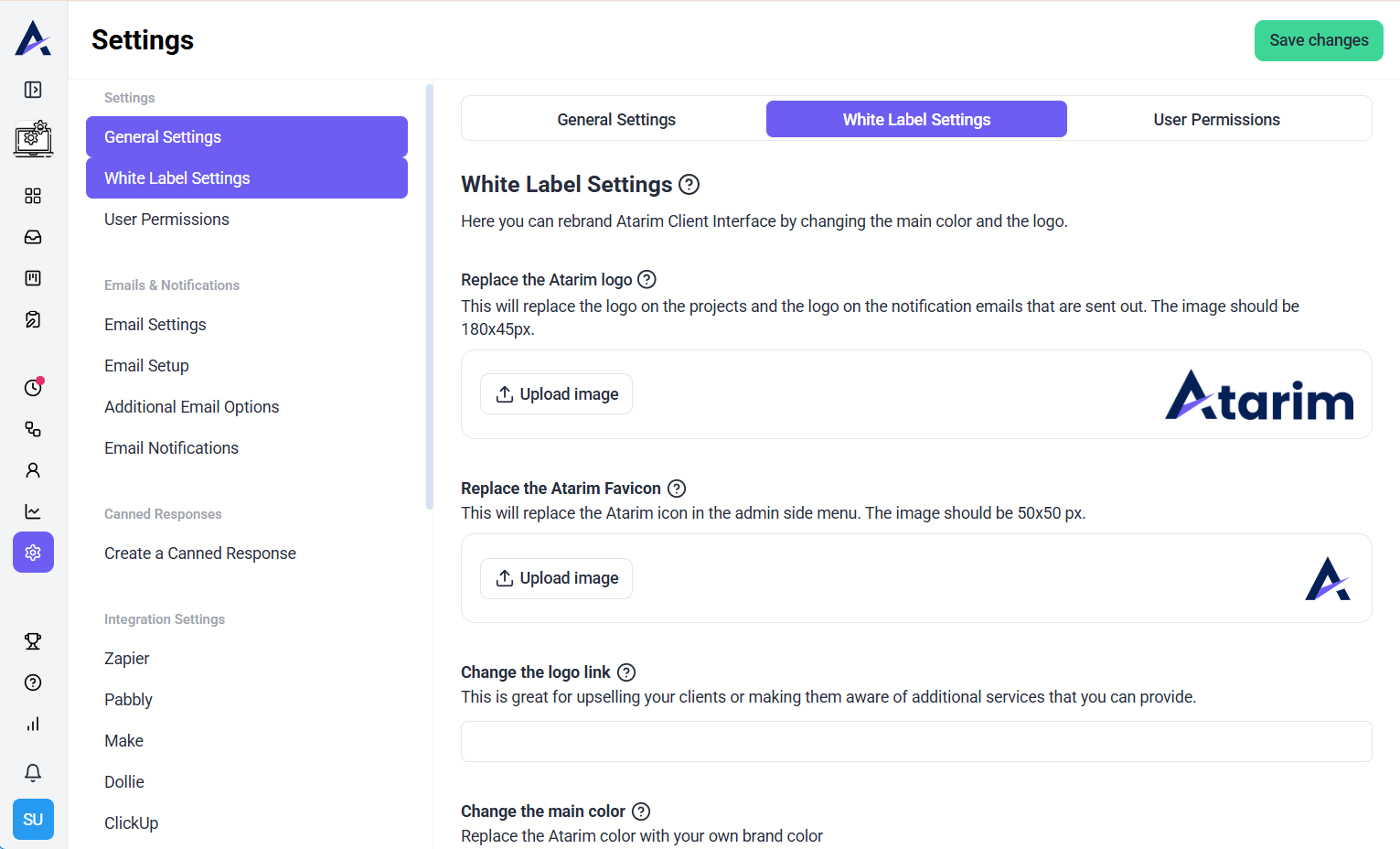The height and width of the screenshot is (849, 1400).
Task: Upload image for the Atarim logo
Action: pyautogui.click(x=556, y=394)
